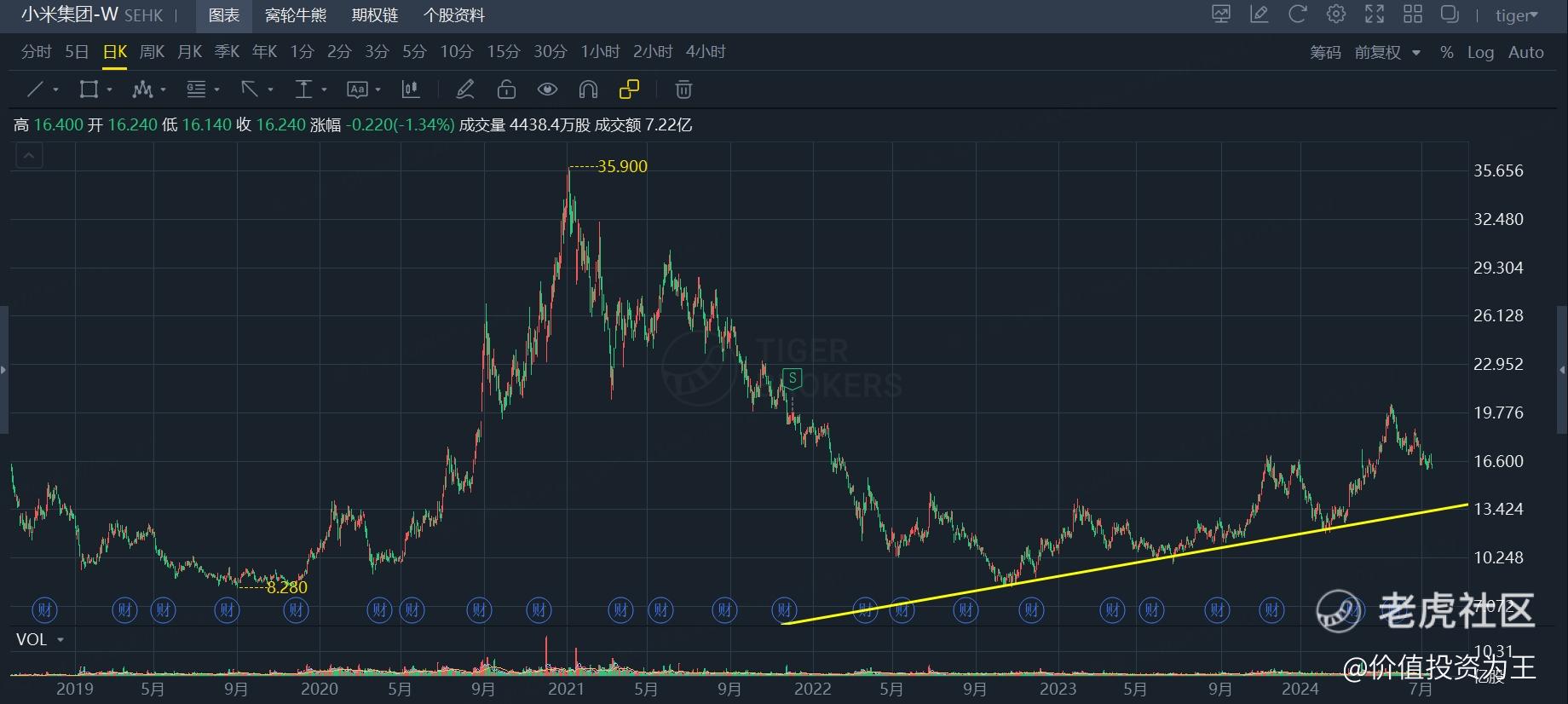Select the 15分 interval
Image resolution: width=1568 pixels, height=704 pixels.
(504, 52)
